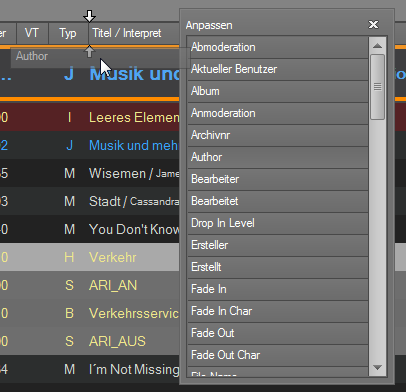The height and width of the screenshot is (392, 406).
Task: Select Author in the Anpassen list
Action: click(278, 157)
